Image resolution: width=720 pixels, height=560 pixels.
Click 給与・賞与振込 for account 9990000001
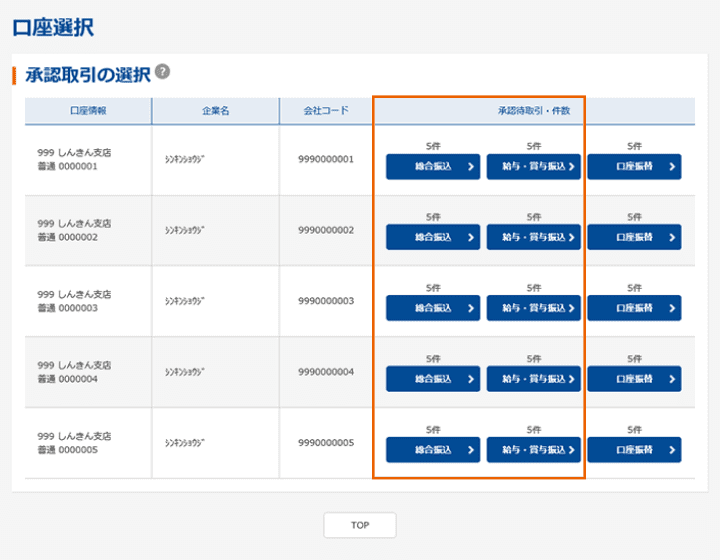click(x=533, y=167)
